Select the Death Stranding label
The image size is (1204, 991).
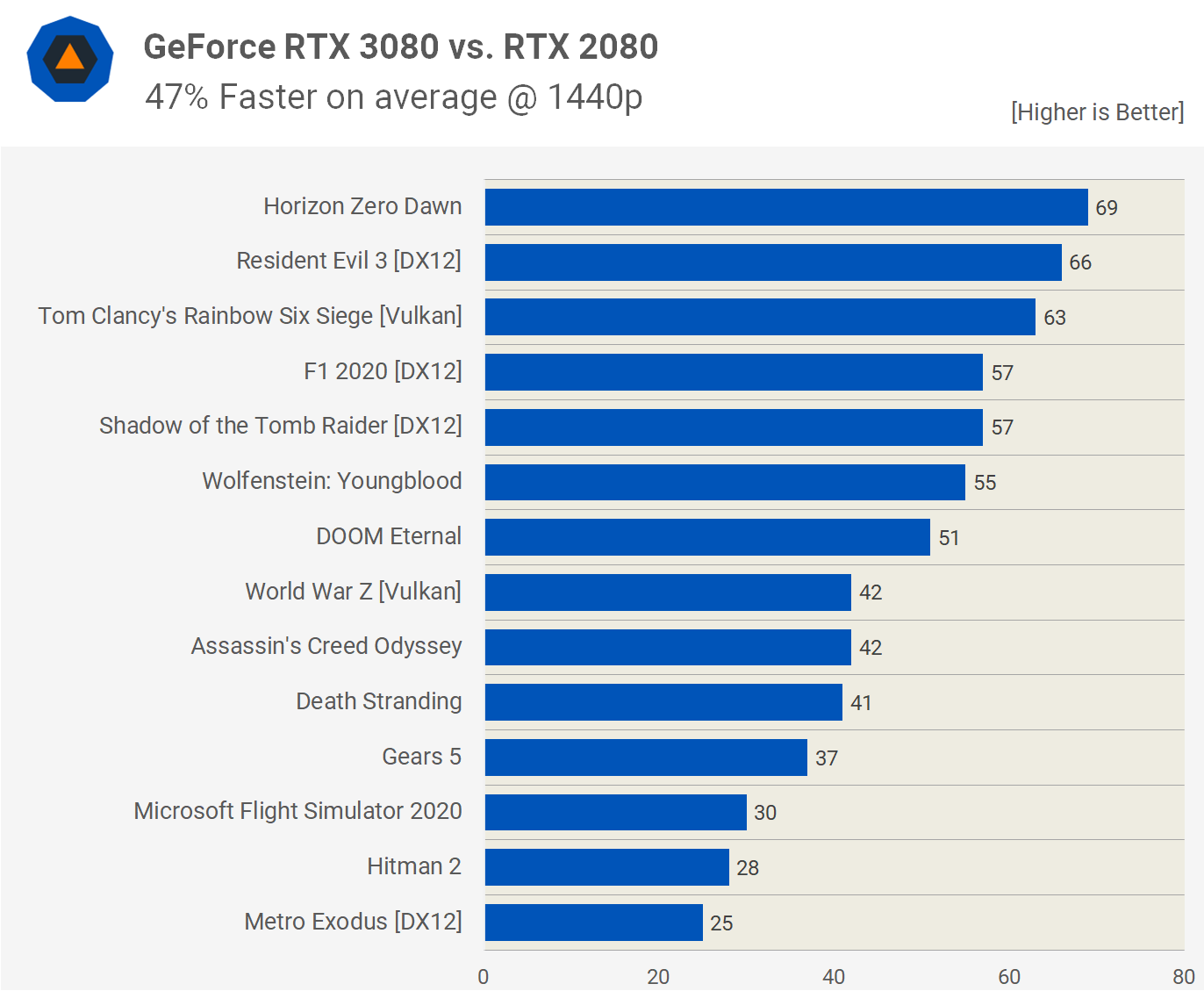[x=378, y=701]
